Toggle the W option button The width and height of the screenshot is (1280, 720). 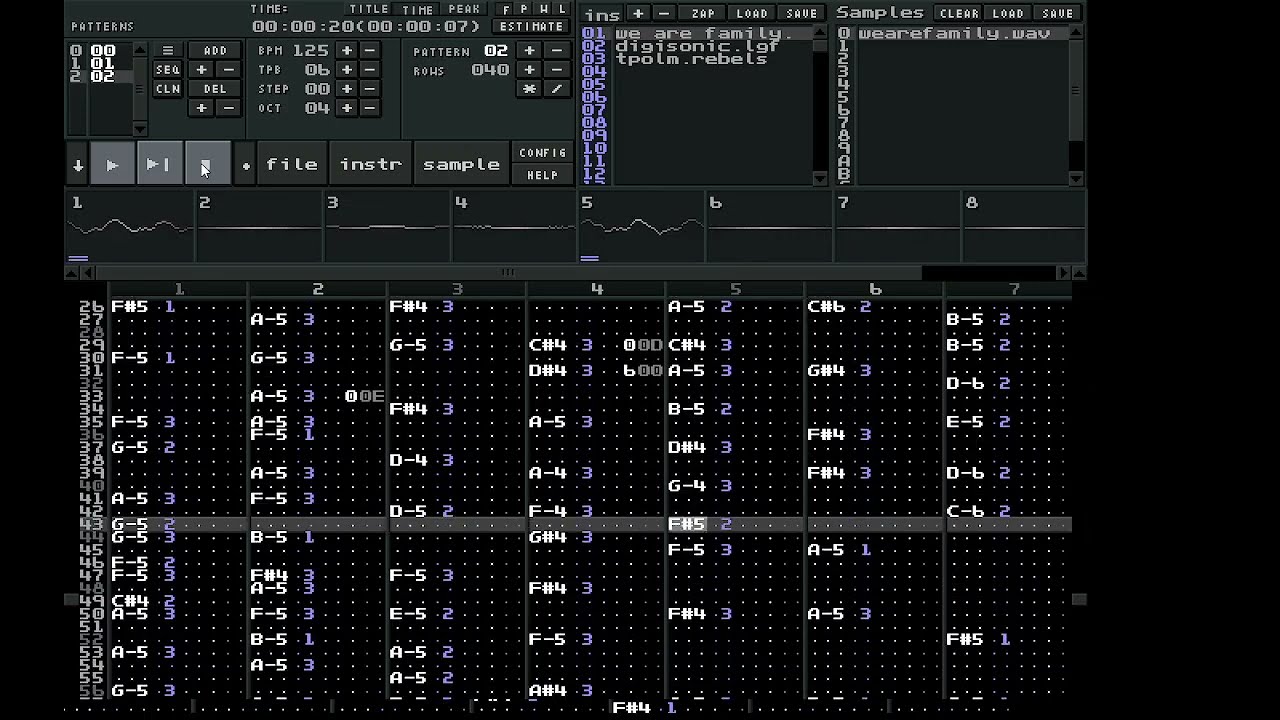tap(543, 9)
